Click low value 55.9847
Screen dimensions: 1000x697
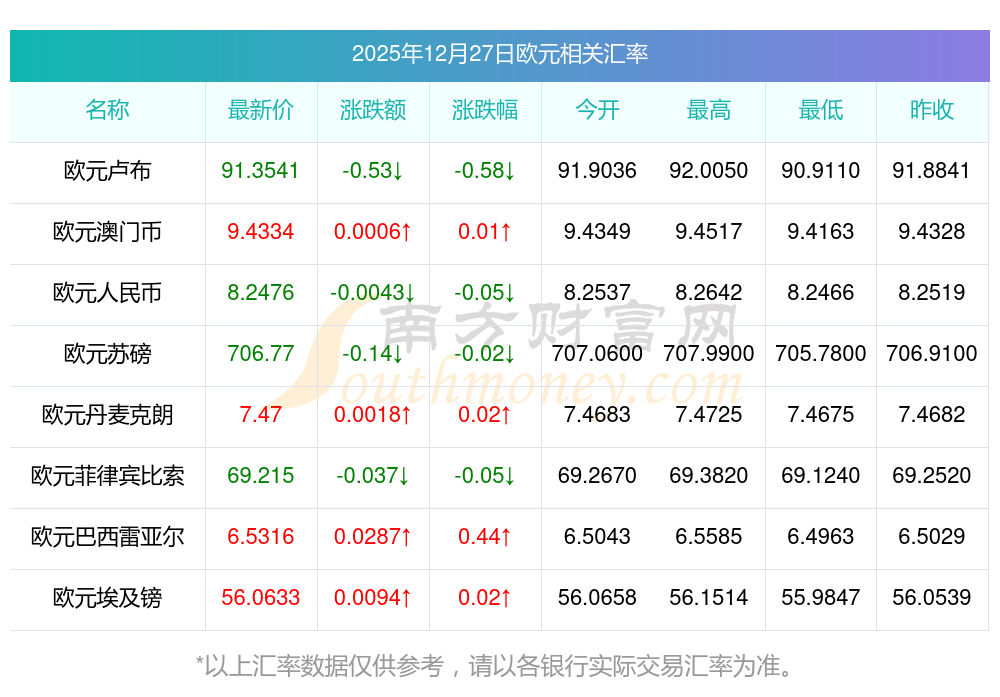click(821, 598)
